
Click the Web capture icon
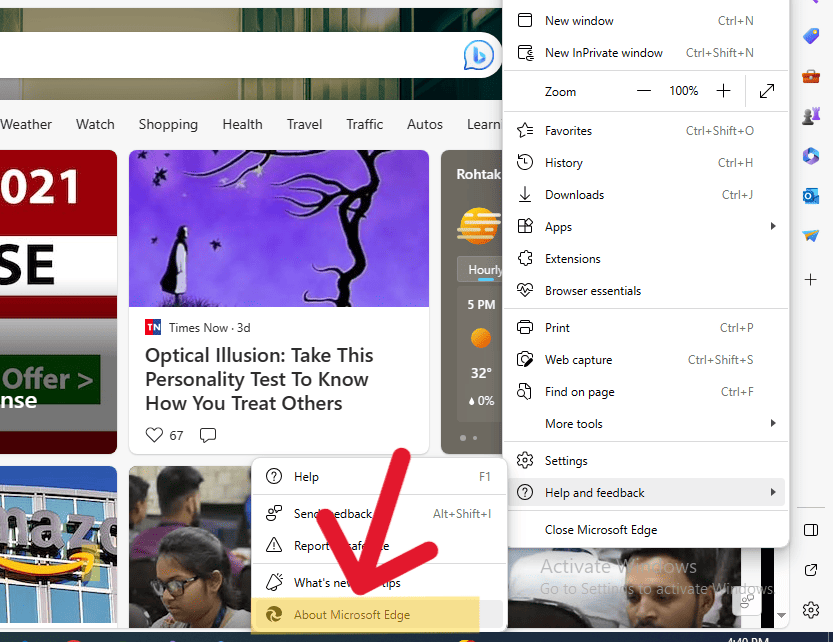[x=525, y=359]
